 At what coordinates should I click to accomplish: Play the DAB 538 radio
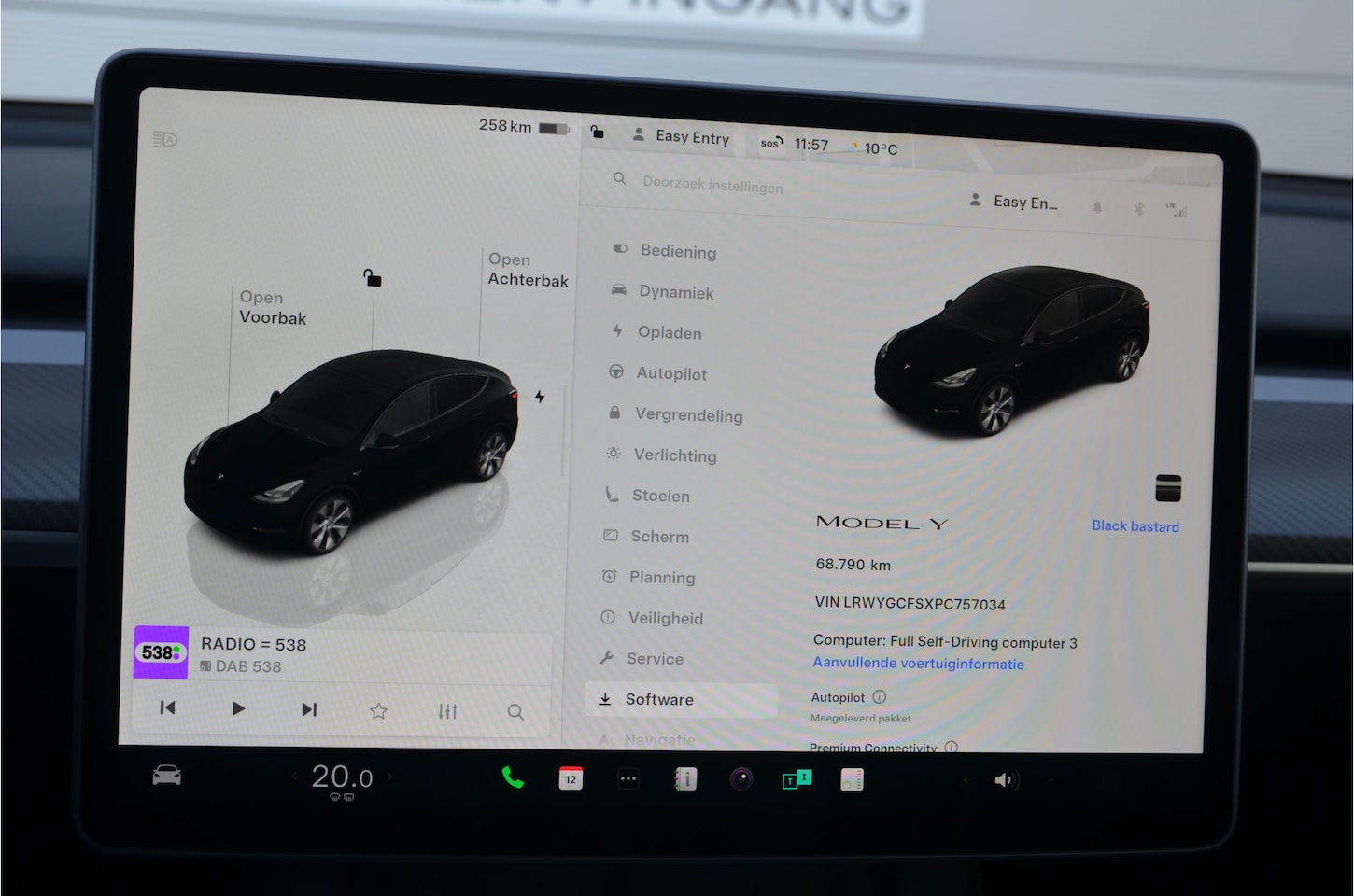(x=238, y=708)
